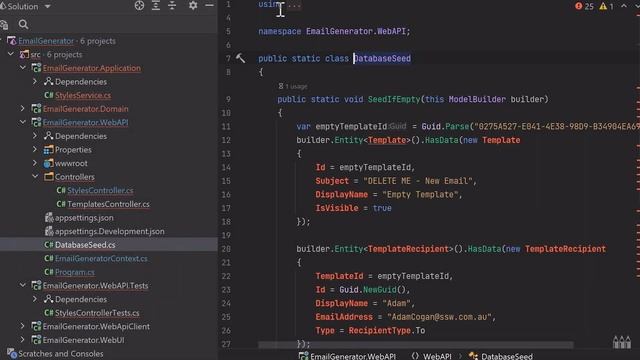
Task: Expand Dependencies under EmailGenerator.Application
Action: pos(35,81)
